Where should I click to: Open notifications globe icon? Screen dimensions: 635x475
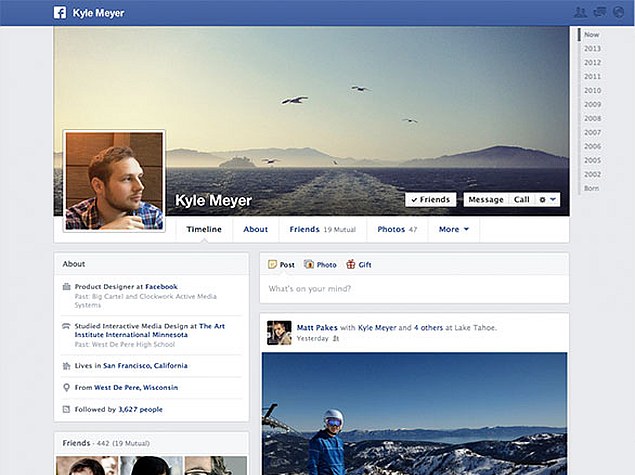click(x=618, y=12)
